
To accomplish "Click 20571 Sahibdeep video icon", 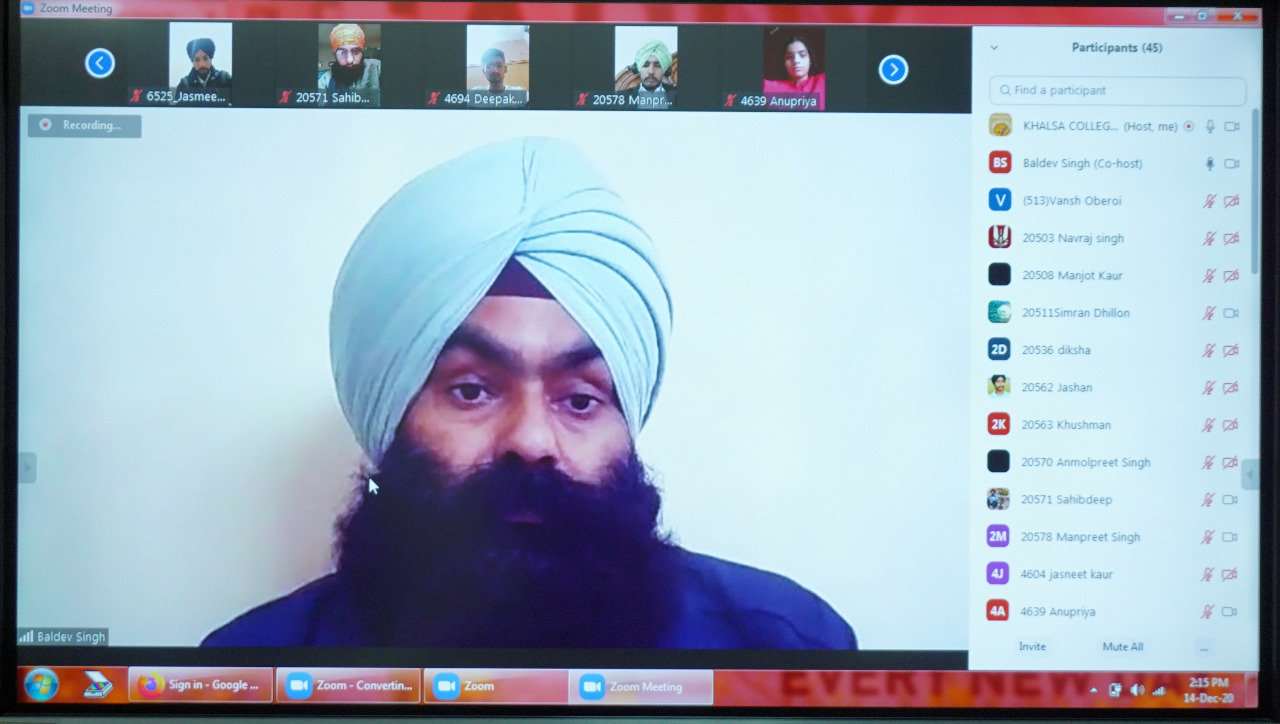I will coord(1232,500).
